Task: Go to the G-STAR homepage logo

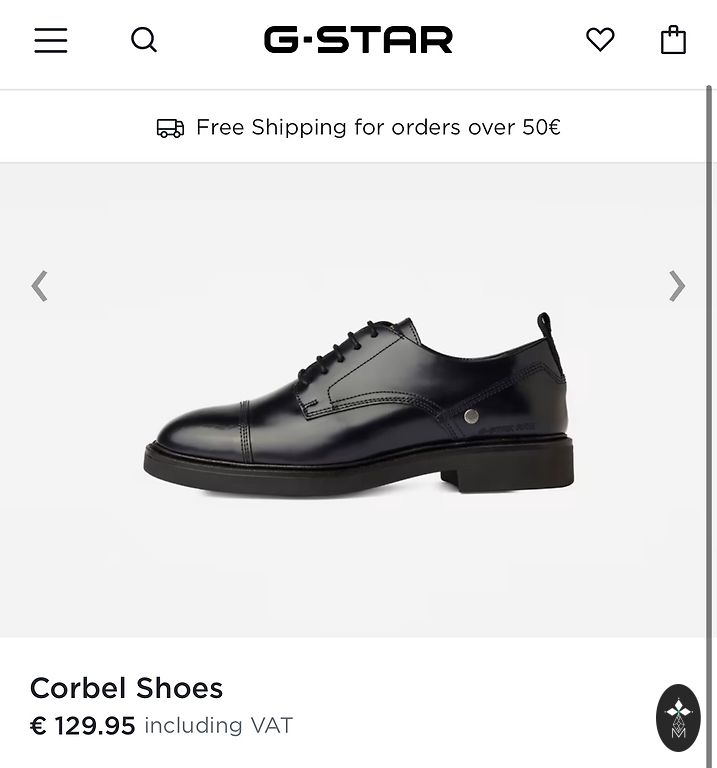Action: tap(358, 40)
